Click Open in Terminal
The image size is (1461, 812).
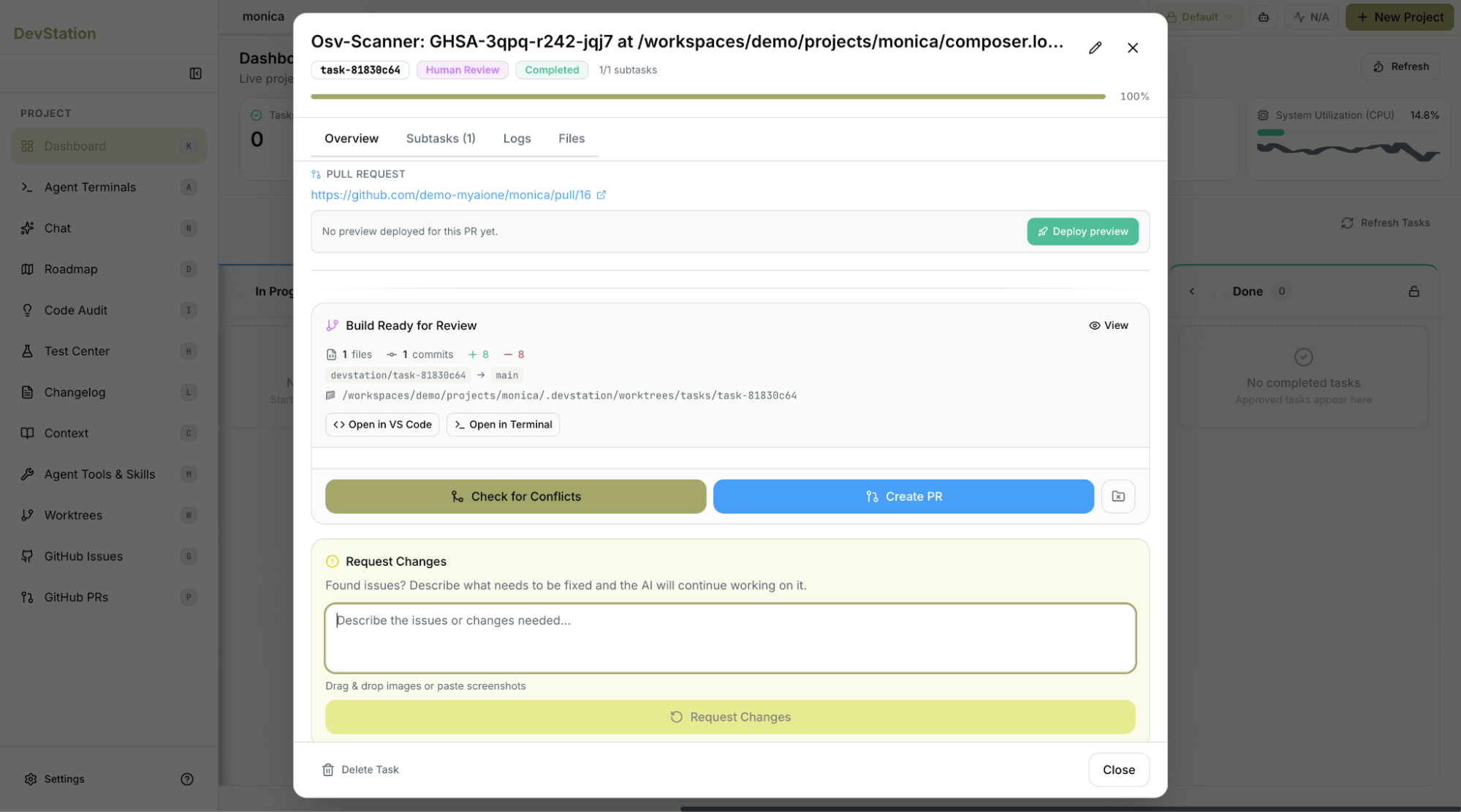click(x=503, y=425)
